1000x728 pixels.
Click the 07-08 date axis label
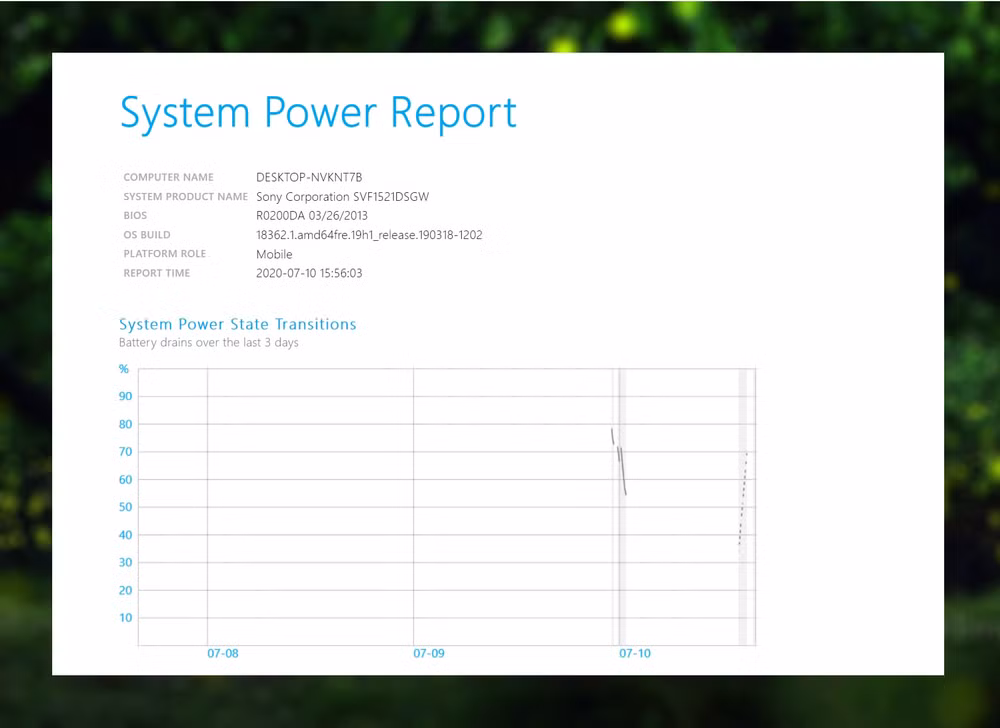tap(223, 653)
